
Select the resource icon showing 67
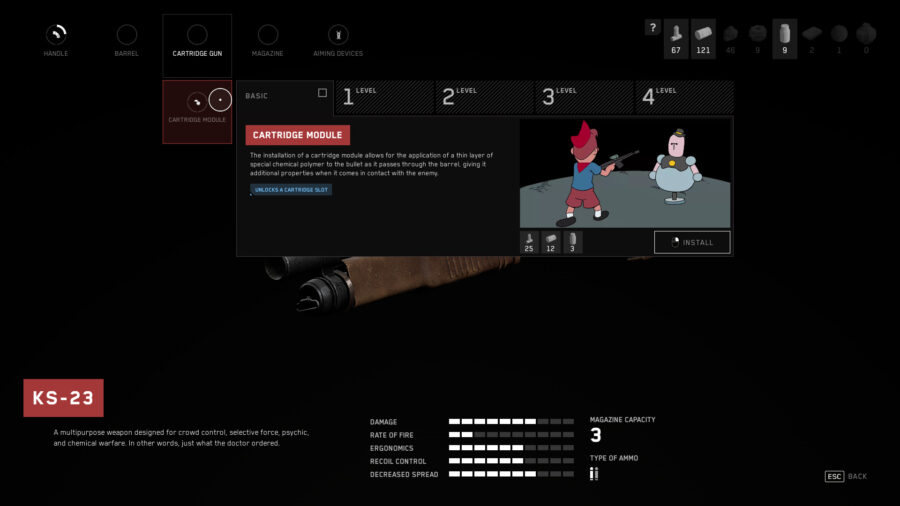tap(676, 39)
